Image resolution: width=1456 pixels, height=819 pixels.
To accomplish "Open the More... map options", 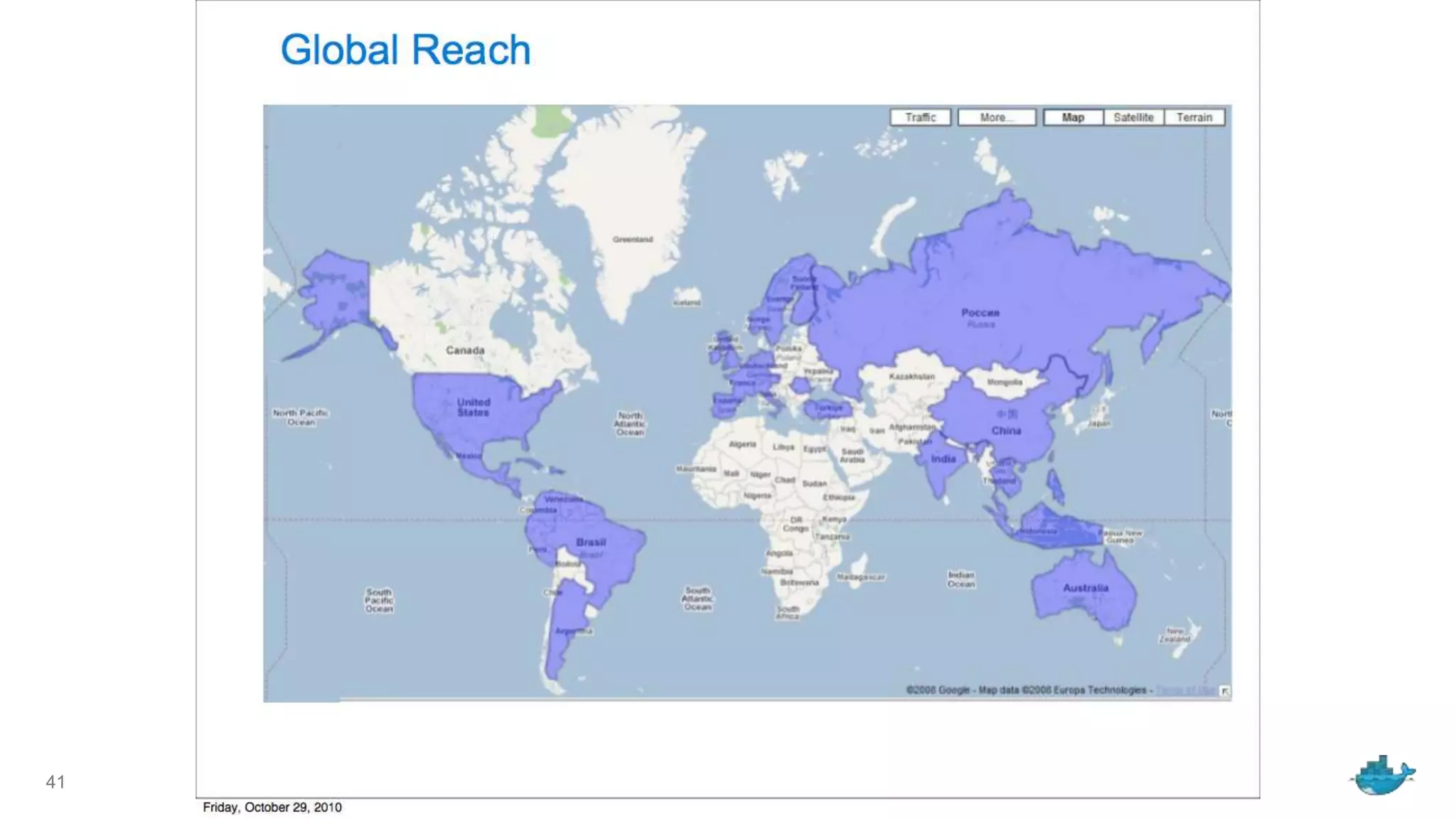I will [997, 117].
